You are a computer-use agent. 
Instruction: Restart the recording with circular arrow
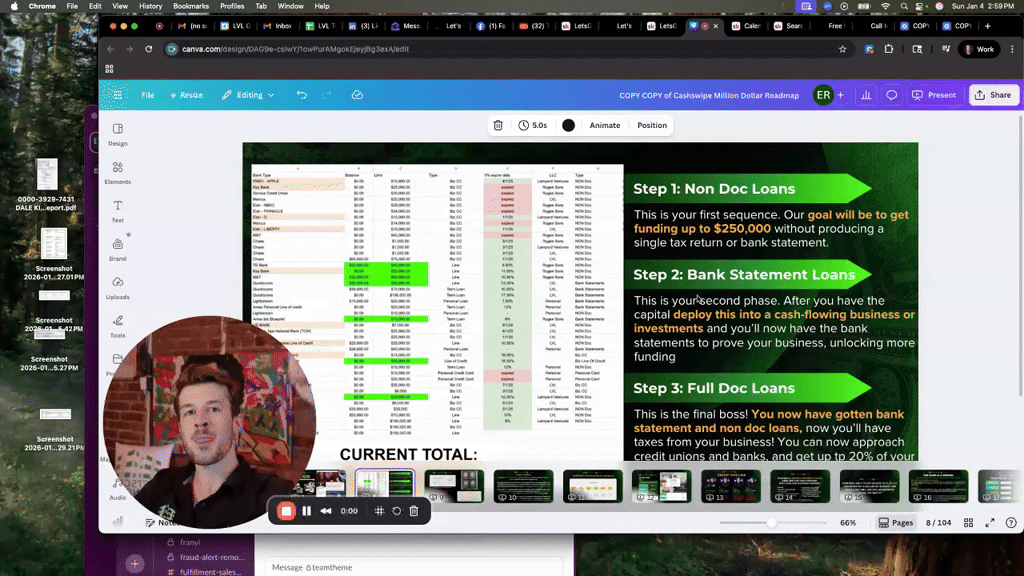click(396, 511)
